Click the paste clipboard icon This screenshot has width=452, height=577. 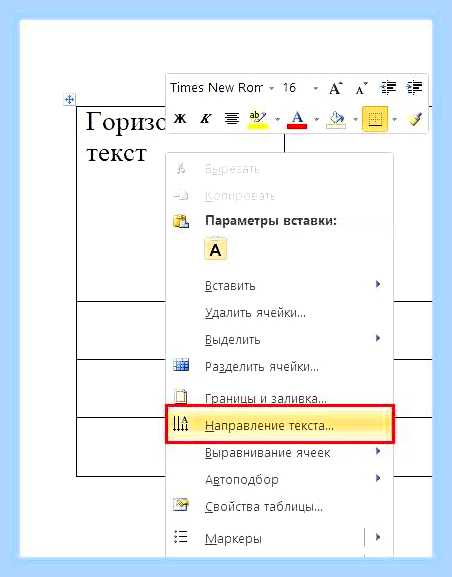coord(181,222)
